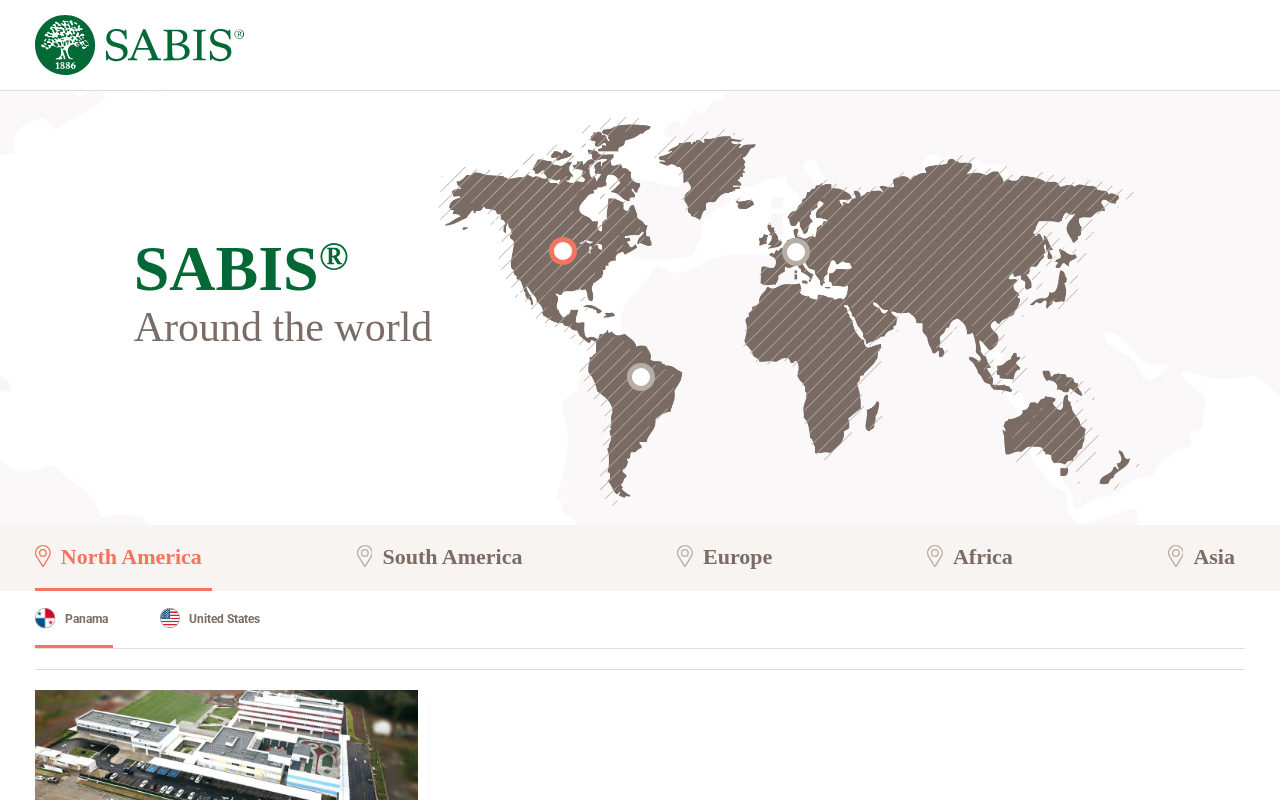Image resolution: width=1280 pixels, height=800 pixels.
Task: Open the aerial school campus photo
Action: point(226,745)
